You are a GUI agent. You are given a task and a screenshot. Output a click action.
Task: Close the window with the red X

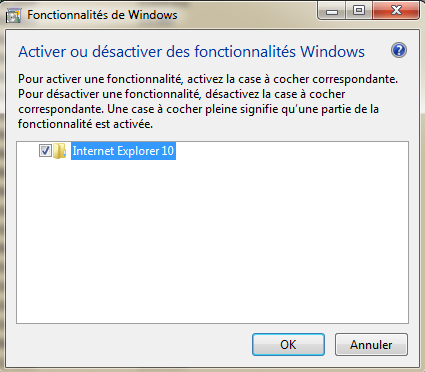tap(396, 11)
